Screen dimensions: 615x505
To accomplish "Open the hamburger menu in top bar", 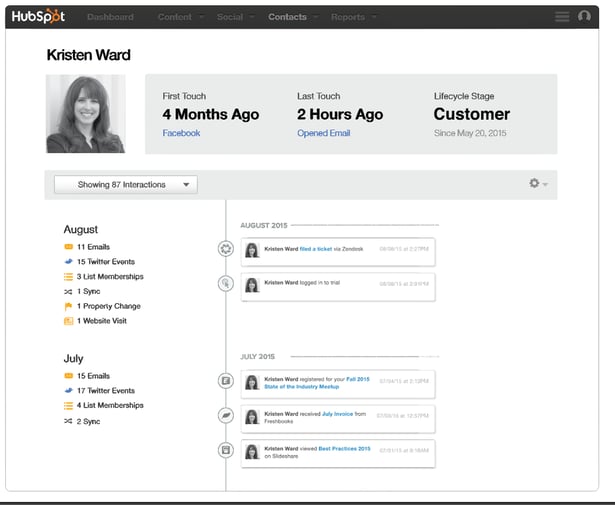I will [561, 17].
